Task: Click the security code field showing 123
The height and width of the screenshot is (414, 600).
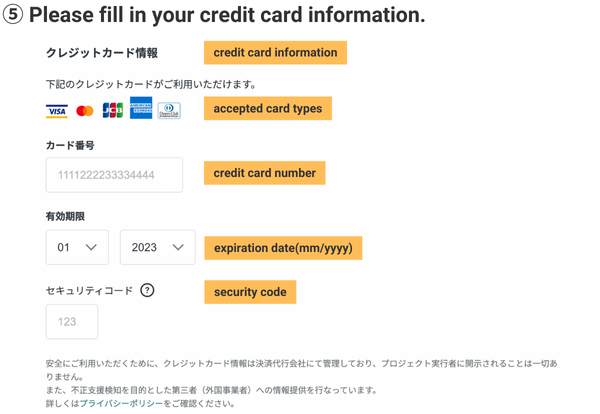Action: 72,322
